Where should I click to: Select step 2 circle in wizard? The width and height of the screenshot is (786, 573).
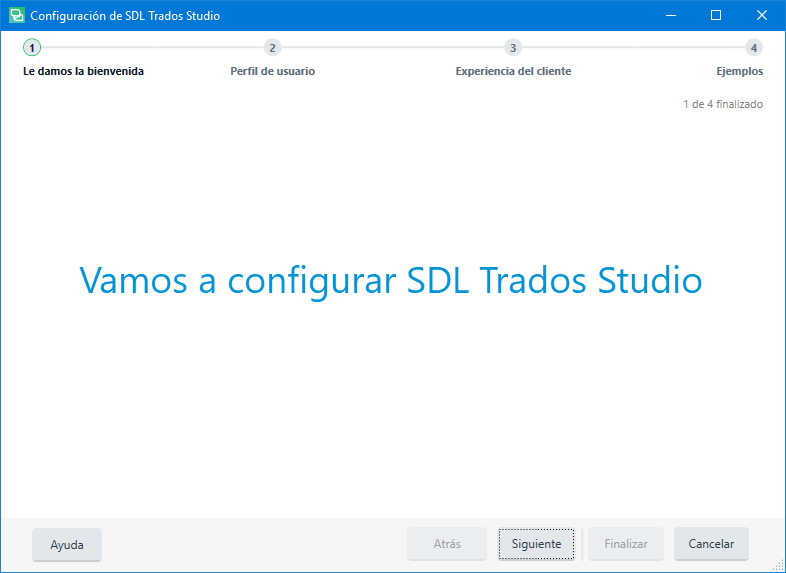pyautogui.click(x=272, y=48)
